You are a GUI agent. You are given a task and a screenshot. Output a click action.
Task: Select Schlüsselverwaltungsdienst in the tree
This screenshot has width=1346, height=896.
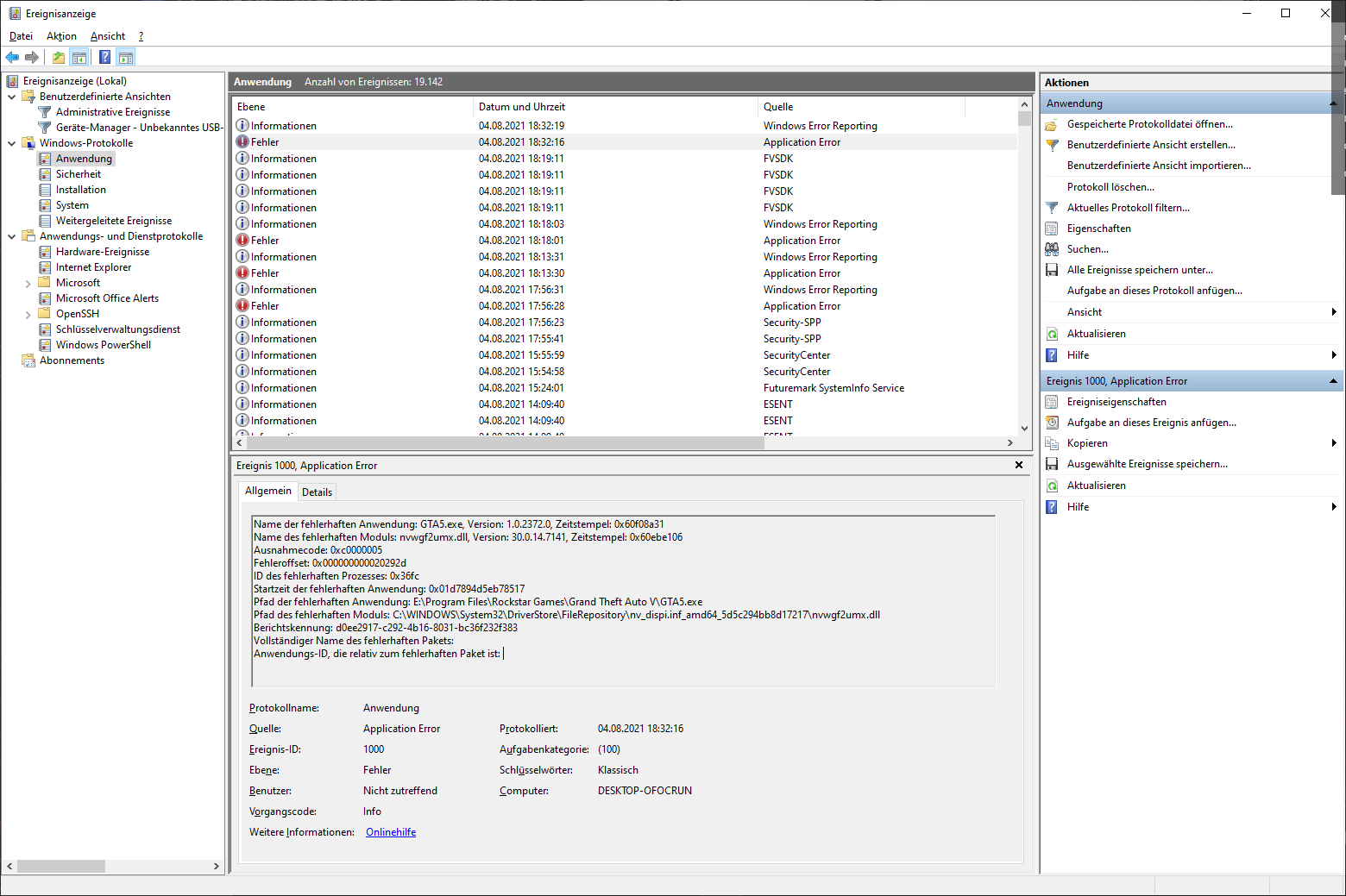pos(118,329)
